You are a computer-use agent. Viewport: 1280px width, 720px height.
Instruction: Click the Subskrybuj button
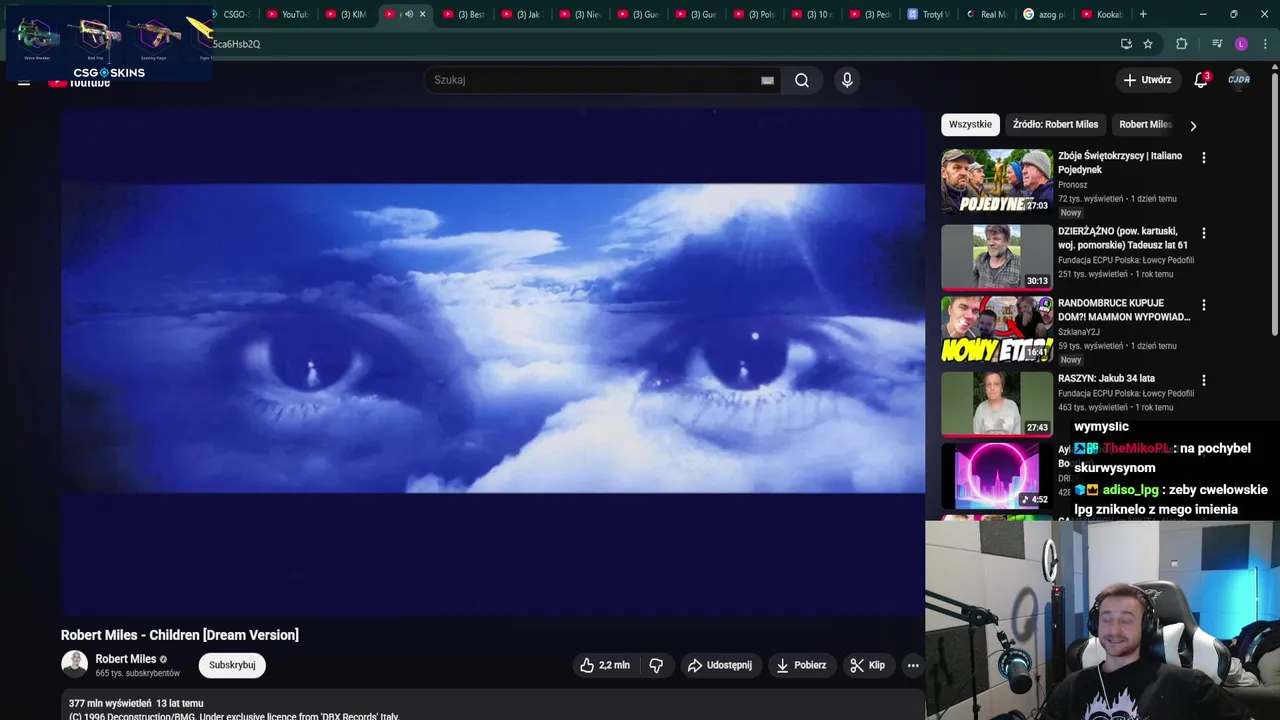click(x=232, y=665)
